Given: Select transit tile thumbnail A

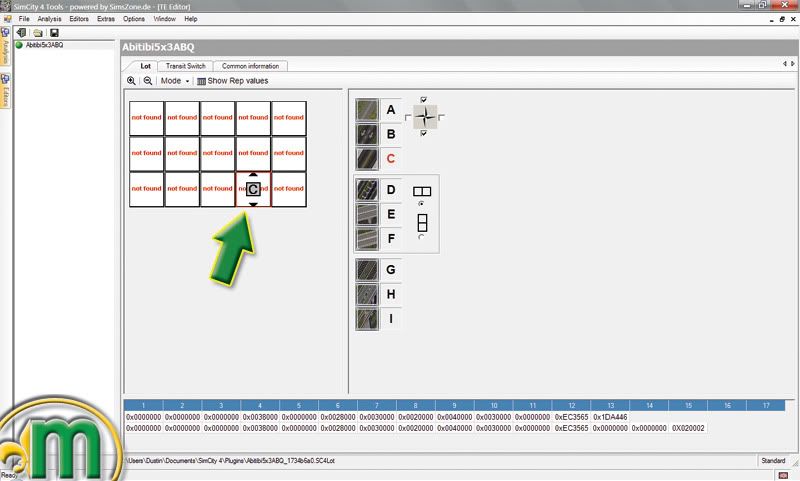Looking at the screenshot, I should point(367,109).
